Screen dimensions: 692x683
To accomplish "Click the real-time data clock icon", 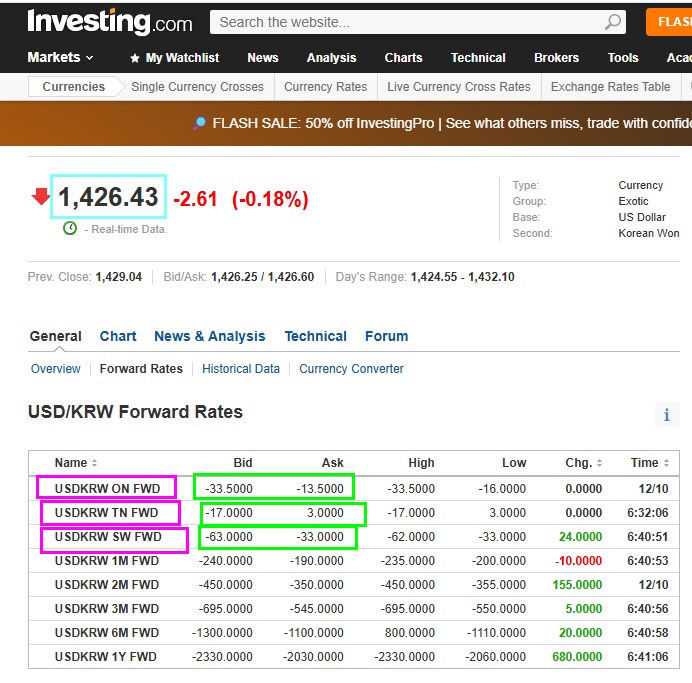I will pyautogui.click(x=70, y=228).
